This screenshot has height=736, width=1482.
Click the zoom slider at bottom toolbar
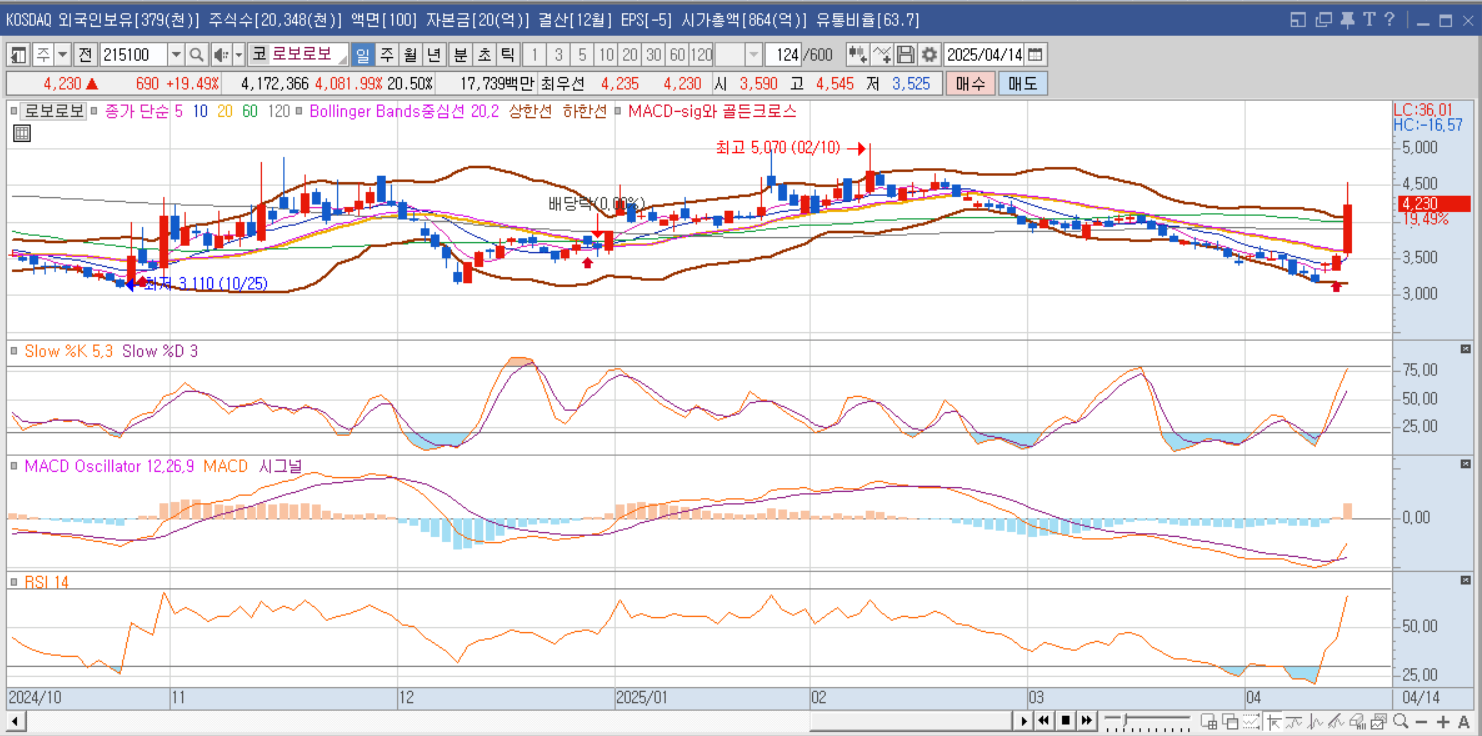point(1147,721)
